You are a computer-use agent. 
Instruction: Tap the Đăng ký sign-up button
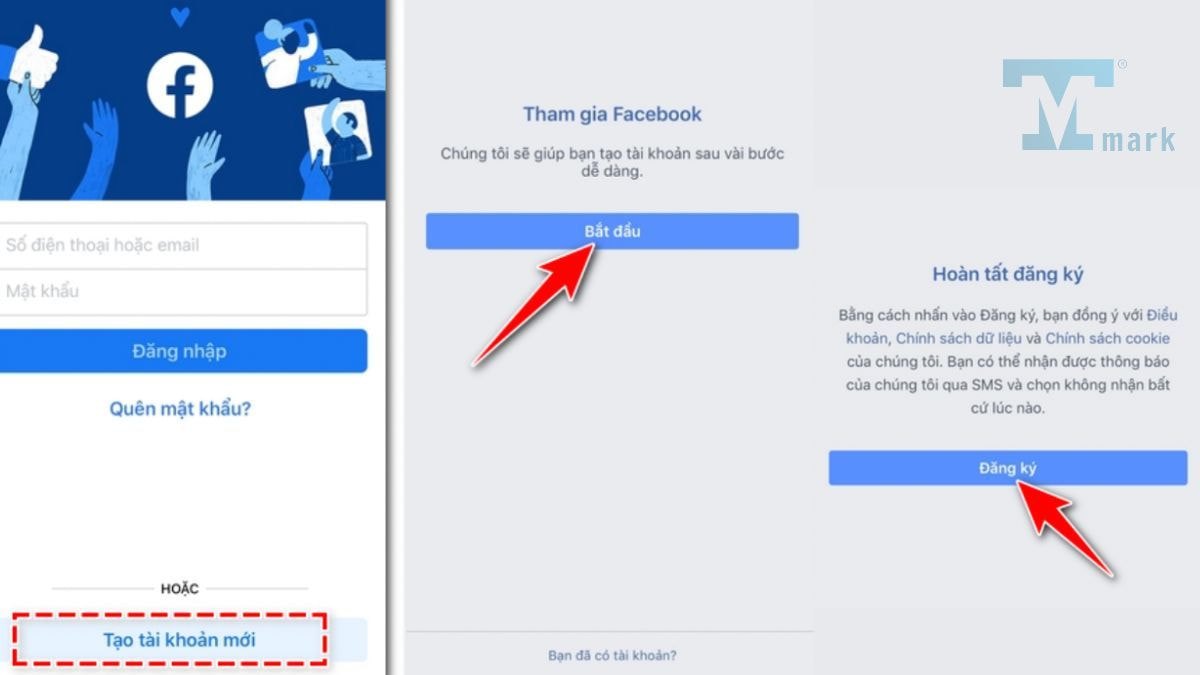coord(1008,468)
